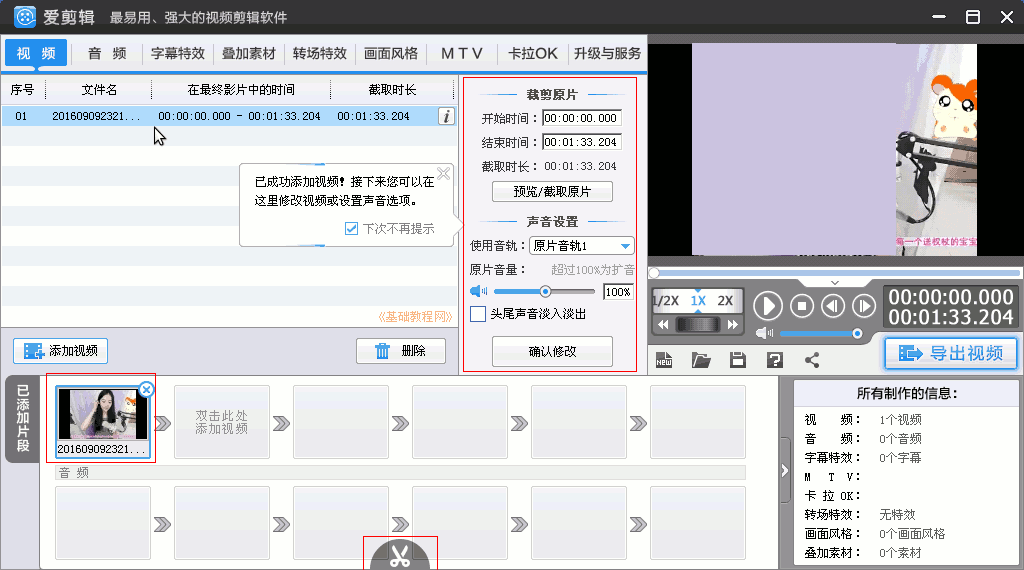The image size is (1024, 570).
Task: Click the 导出视频 export button
Action: (x=950, y=353)
